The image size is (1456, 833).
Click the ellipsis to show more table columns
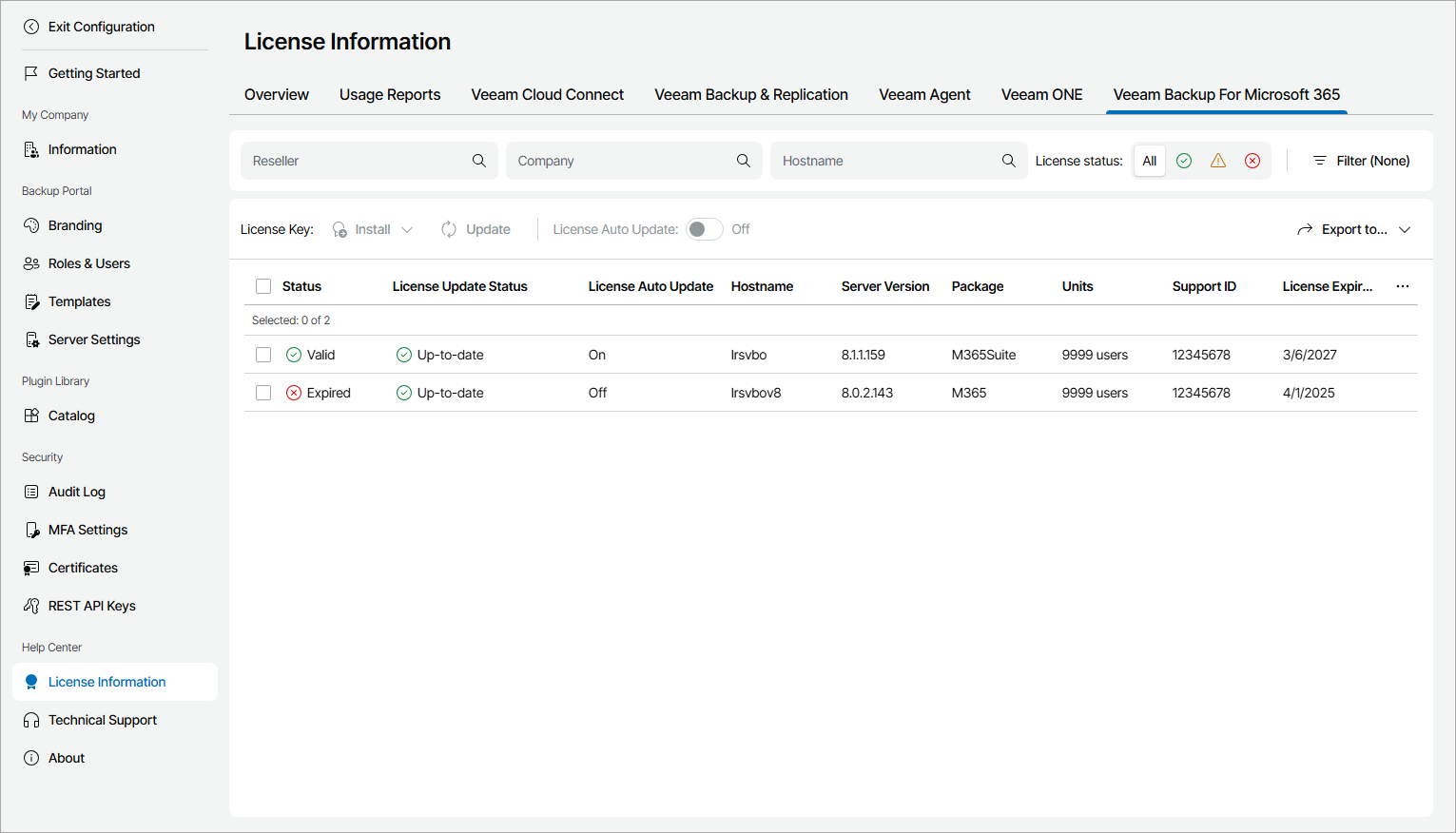tap(1402, 285)
